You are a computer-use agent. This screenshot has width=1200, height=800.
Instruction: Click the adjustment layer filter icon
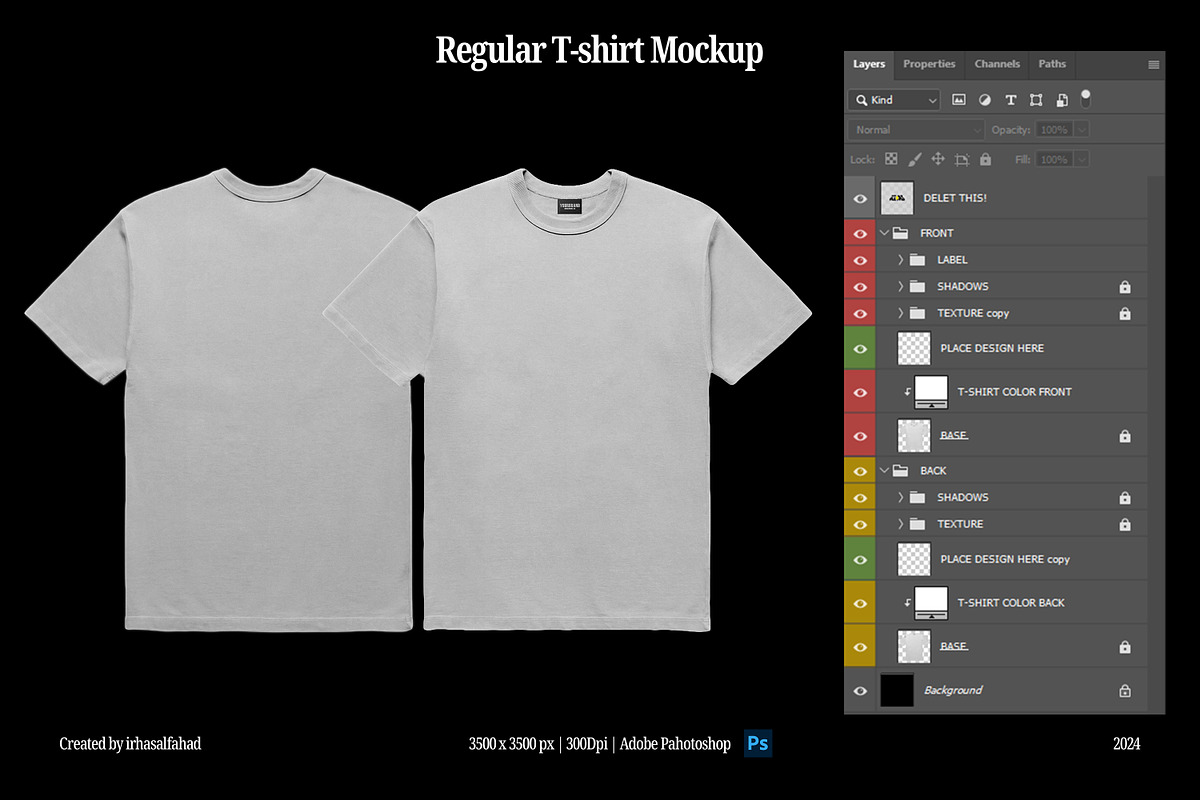tap(985, 100)
